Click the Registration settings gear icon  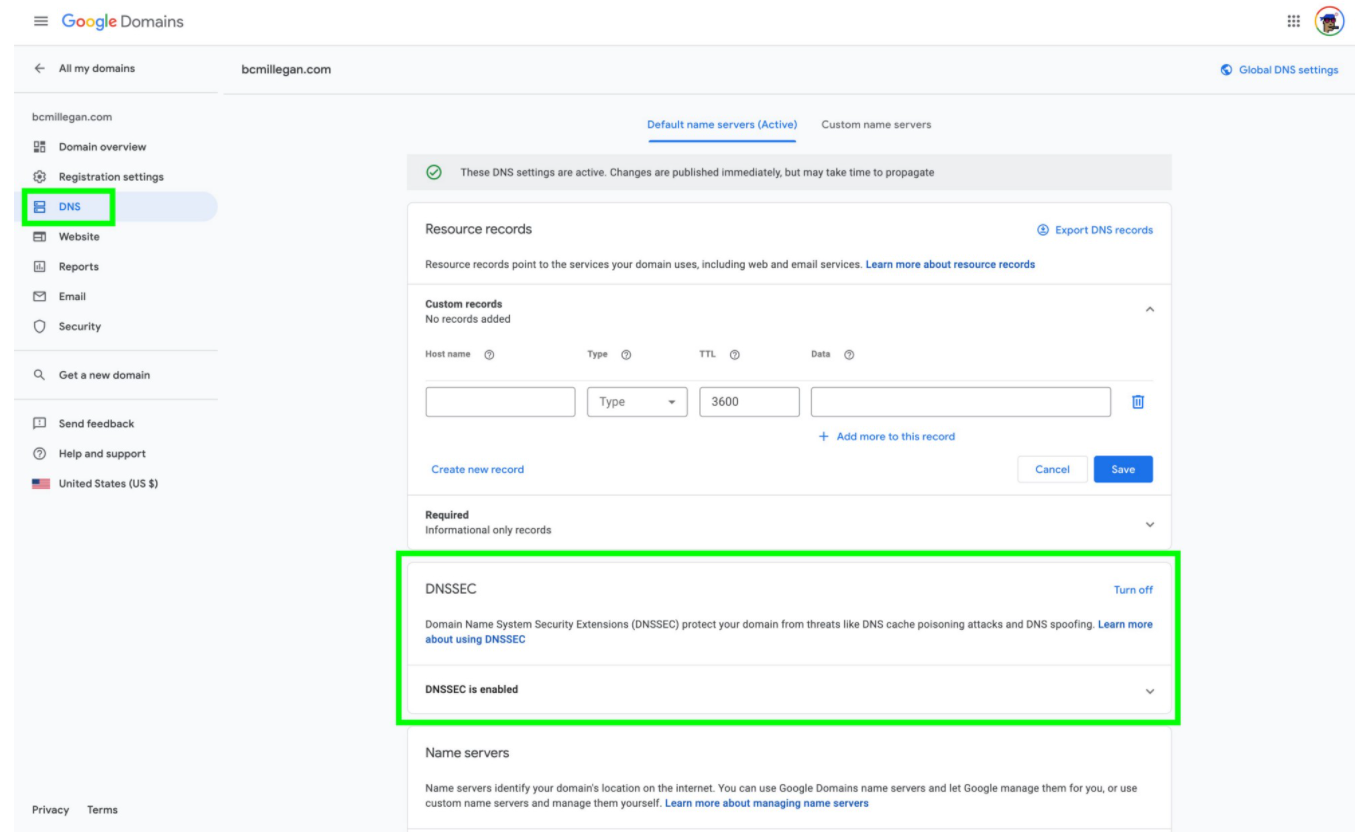(x=40, y=177)
